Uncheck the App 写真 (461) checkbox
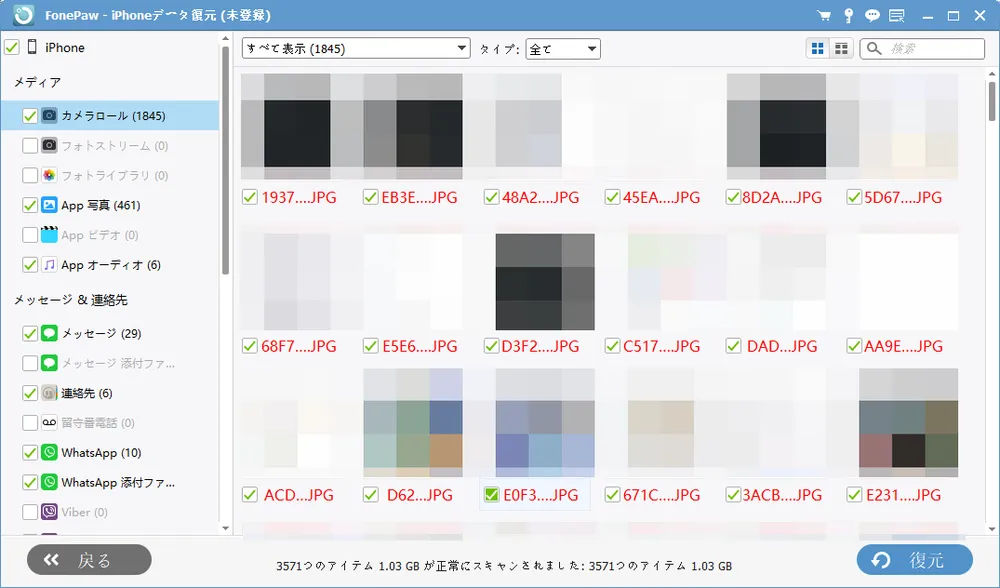 click(29, 205)
